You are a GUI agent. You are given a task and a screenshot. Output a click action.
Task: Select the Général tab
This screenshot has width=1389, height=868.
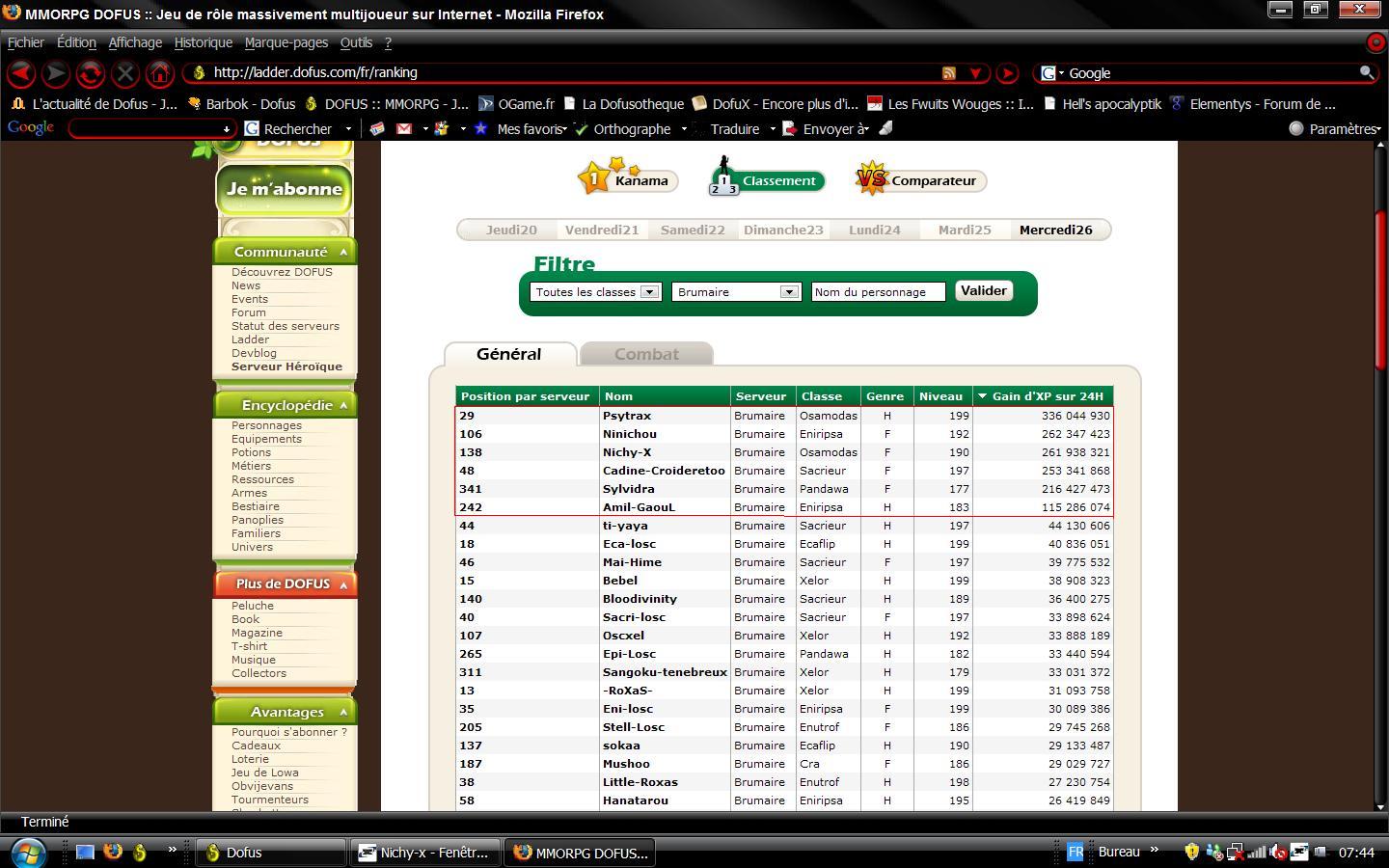509,354
